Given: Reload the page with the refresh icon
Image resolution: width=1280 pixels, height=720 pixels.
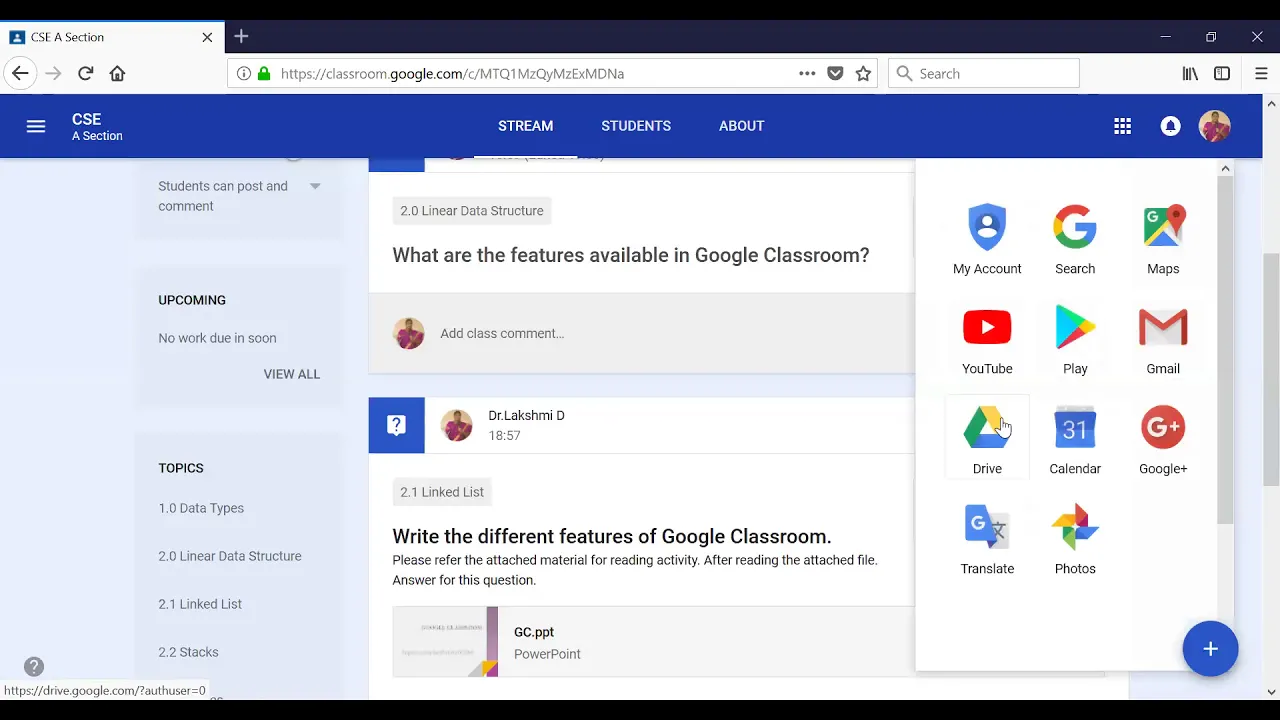Looking at the screenshot, I should [x=86, y=73].
